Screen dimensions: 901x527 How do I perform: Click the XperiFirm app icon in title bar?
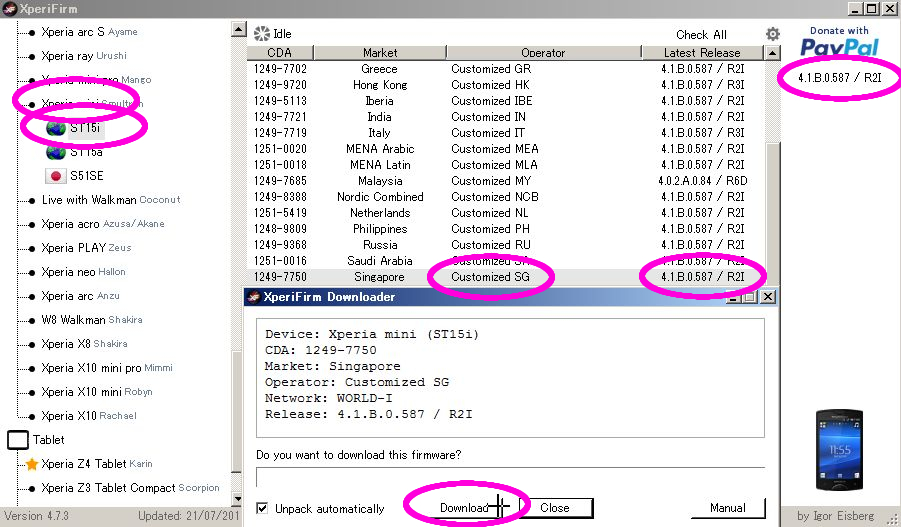(x=9, y=9)
